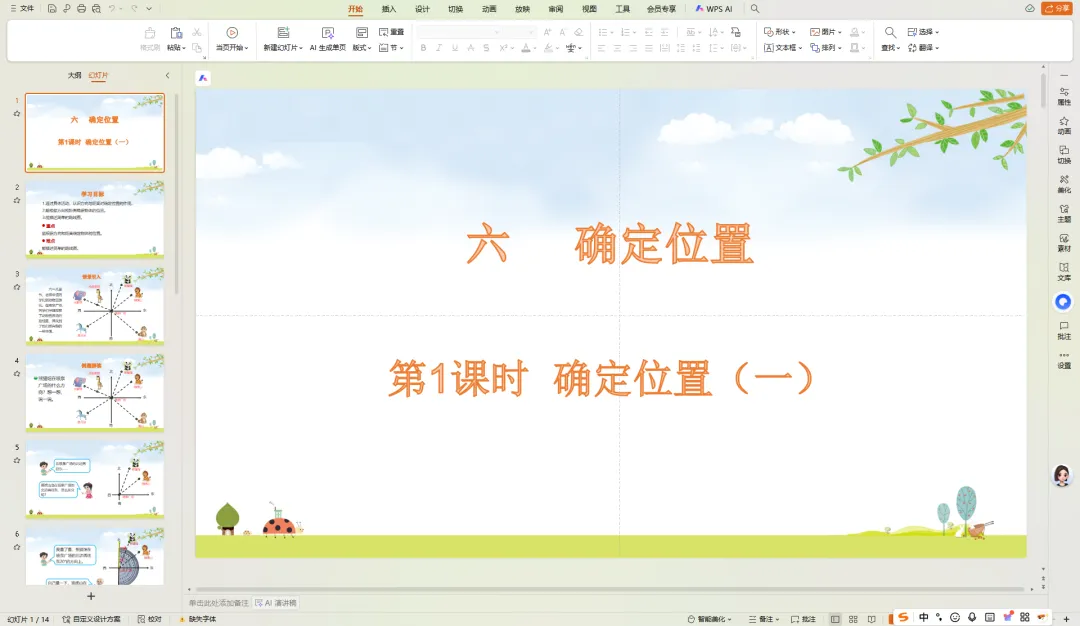Click 缺失字体 missing fonts warning
The width and height of the screenshot is (1080, 626).
(198, 619)
